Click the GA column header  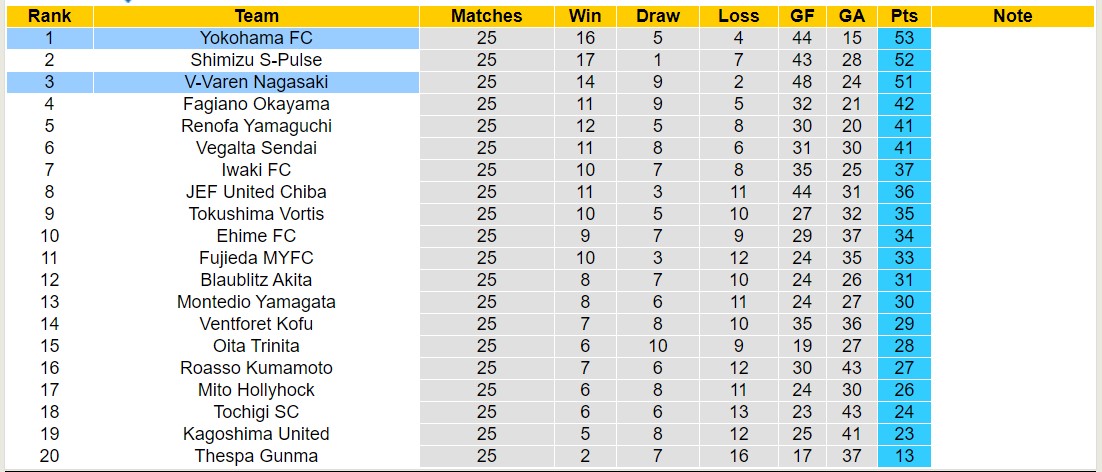pyautogui.click(x=852, y=16)
